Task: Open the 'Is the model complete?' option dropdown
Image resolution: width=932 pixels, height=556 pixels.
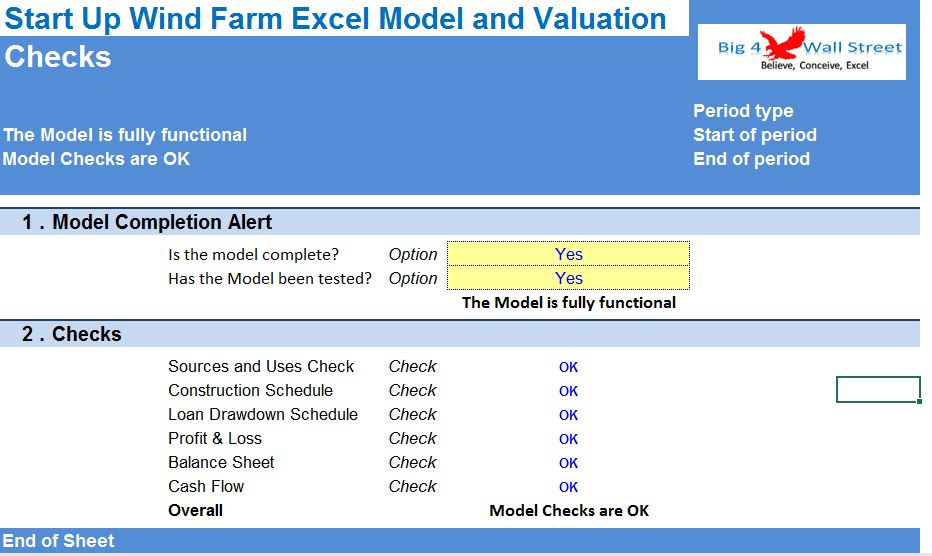Action: (568, 254)
